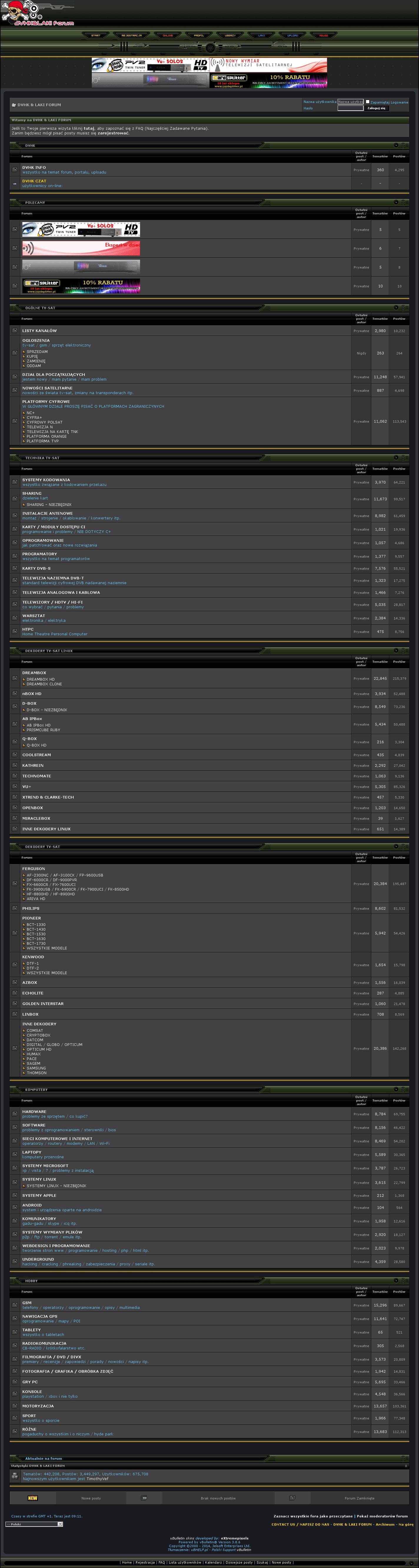419x1568 pixels.
Task: Click the DVHK INFO forum status icon
Action: pos(15,170)
